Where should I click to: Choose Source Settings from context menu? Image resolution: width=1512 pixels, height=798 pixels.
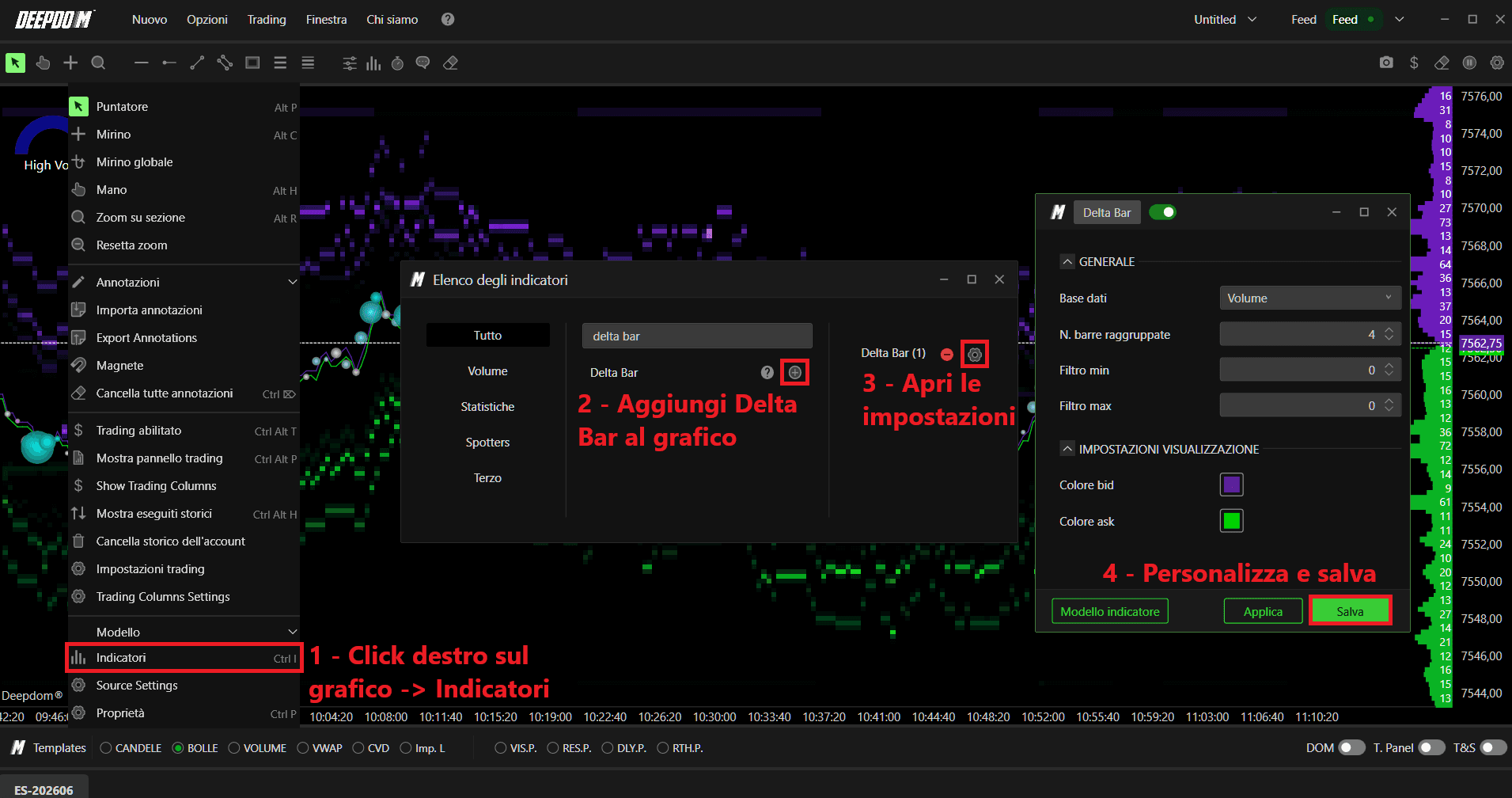click(184, 686)
